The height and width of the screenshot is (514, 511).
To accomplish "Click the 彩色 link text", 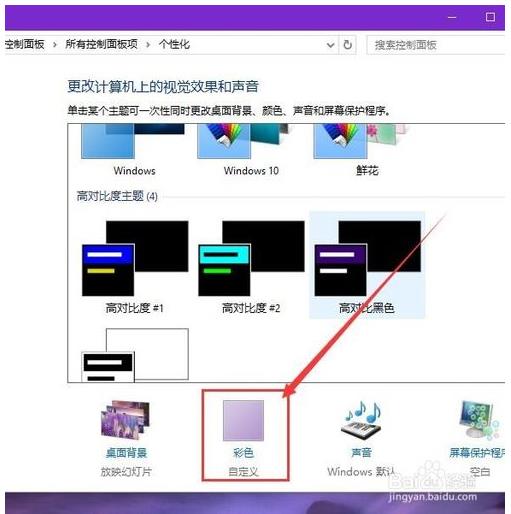I will [x=243, y=452].
